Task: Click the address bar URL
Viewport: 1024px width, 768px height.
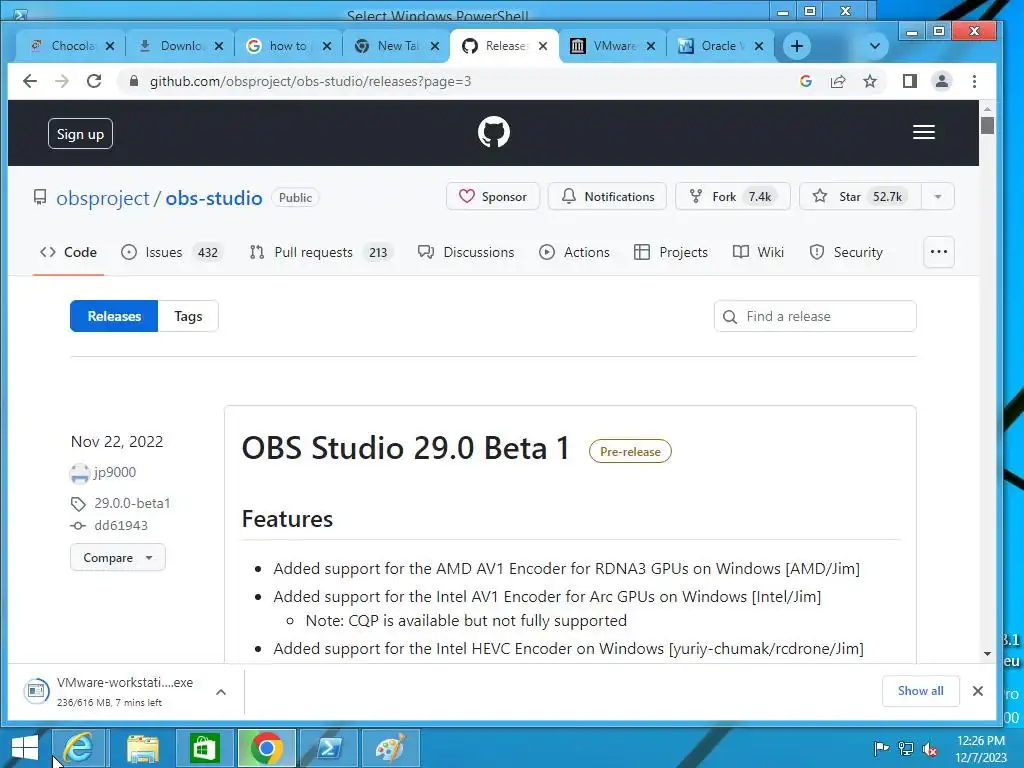Action: tap(310, 81)
